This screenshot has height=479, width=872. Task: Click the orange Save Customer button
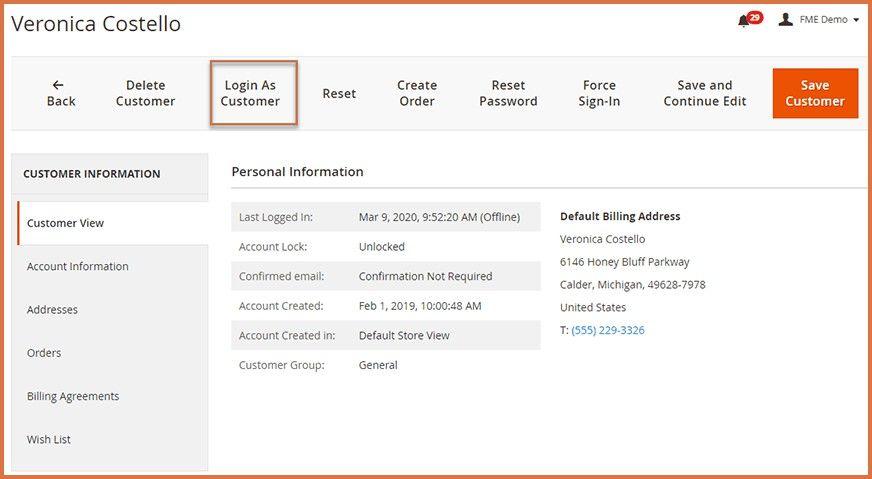click(814, 93)
